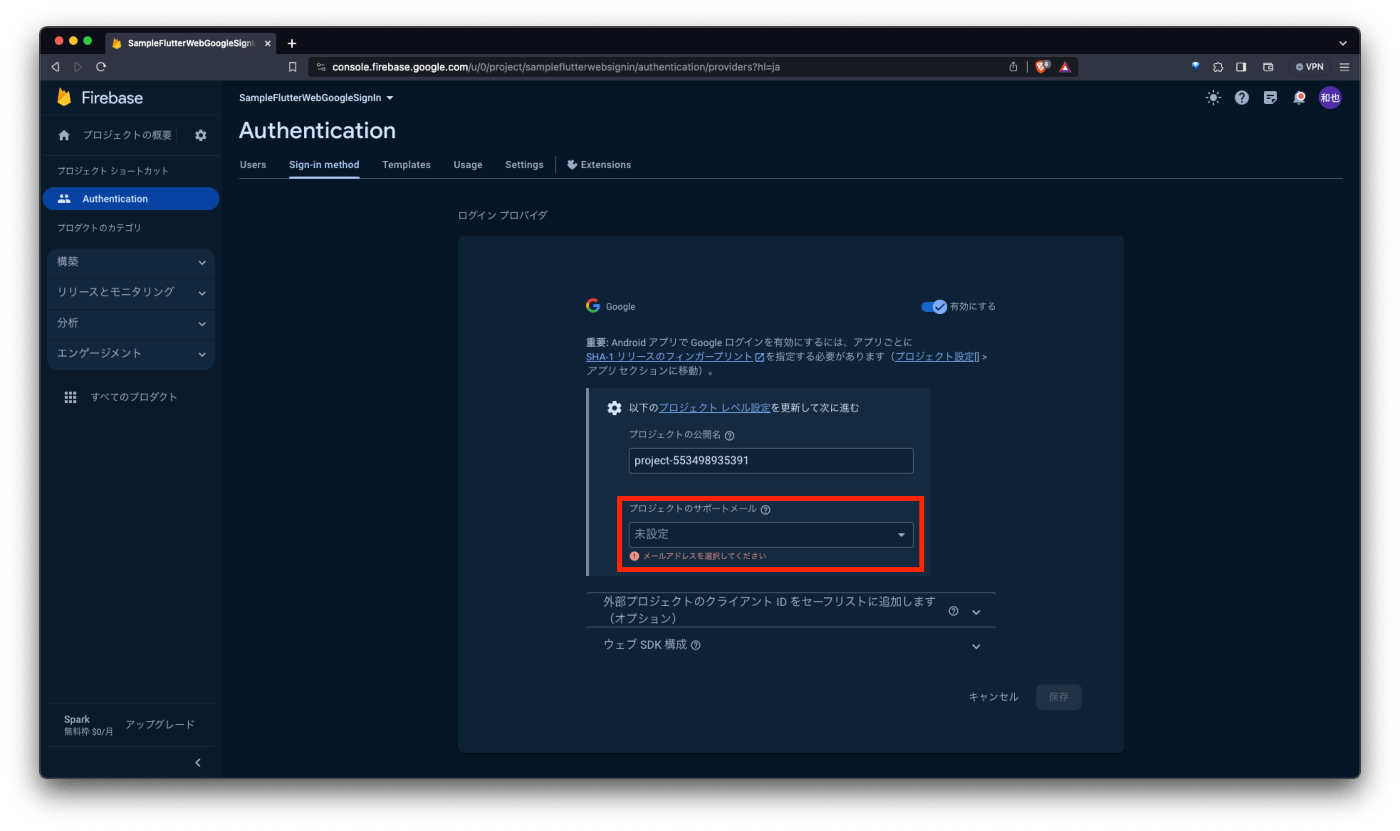Open the SHA-1 リリースのフィンガープリント link
The height and width of the screenshot is (831, 1400).
(x=675, y=357)
